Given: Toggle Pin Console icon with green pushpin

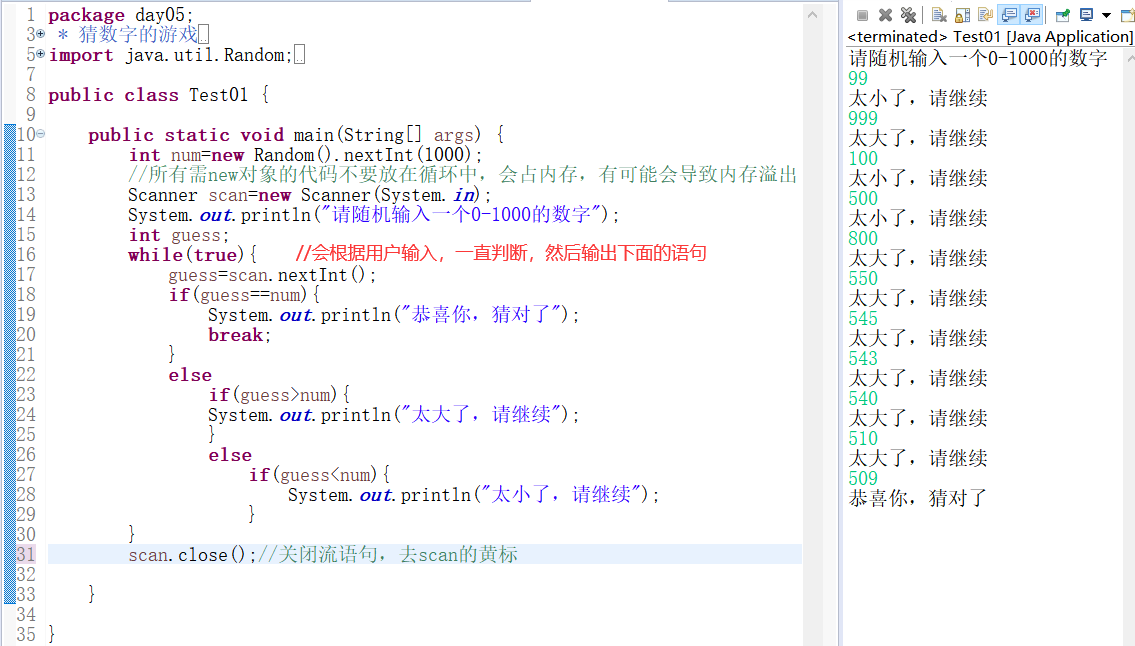Looking at the screenshot, I should point(1063,15).
